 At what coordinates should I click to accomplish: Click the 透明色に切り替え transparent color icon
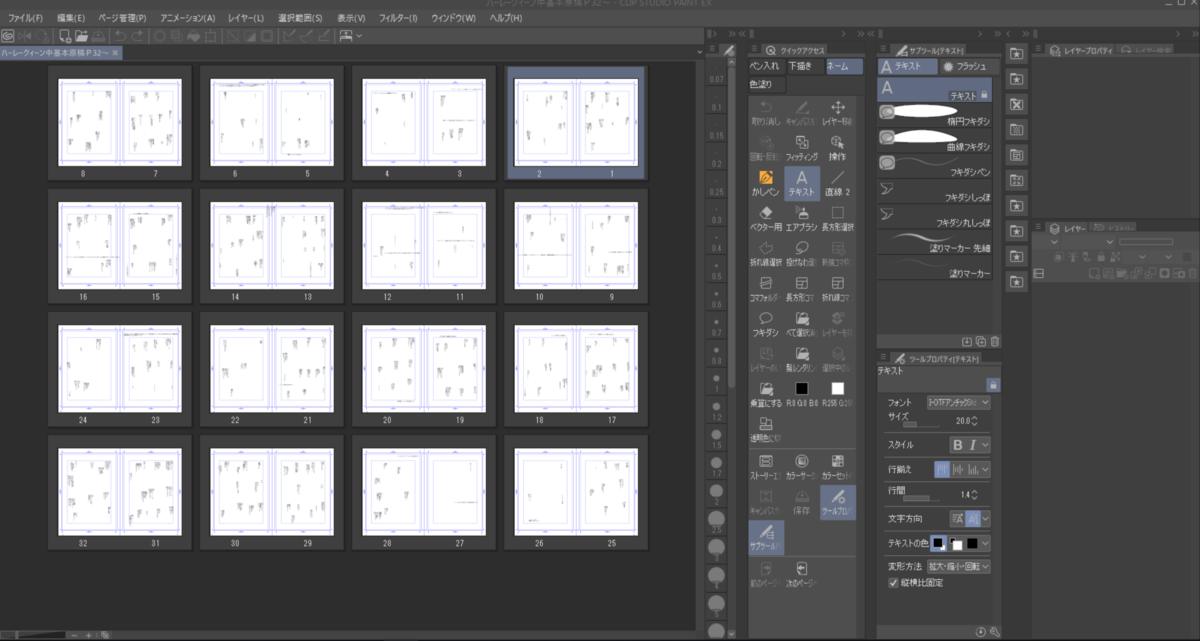point(766,430)
